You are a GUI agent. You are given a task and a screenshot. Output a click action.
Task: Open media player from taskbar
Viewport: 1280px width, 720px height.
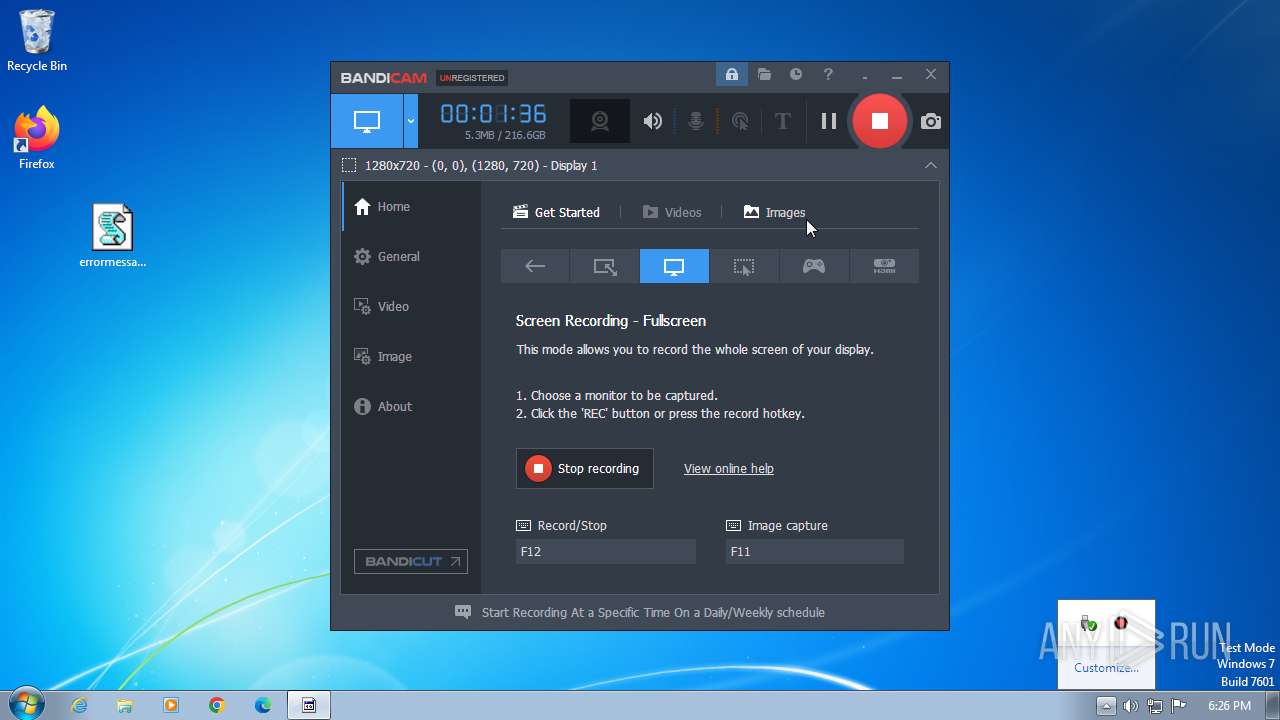(x=171, y=705)
